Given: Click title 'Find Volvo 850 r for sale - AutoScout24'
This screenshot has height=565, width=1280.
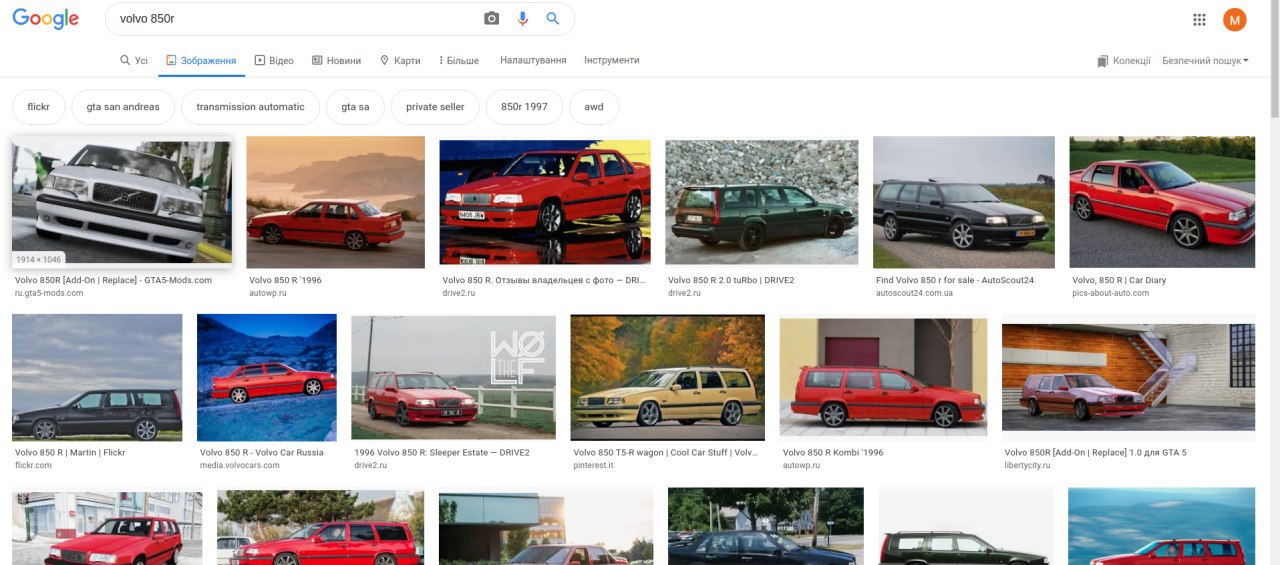Looking at the screenshot, I should 955,280.
